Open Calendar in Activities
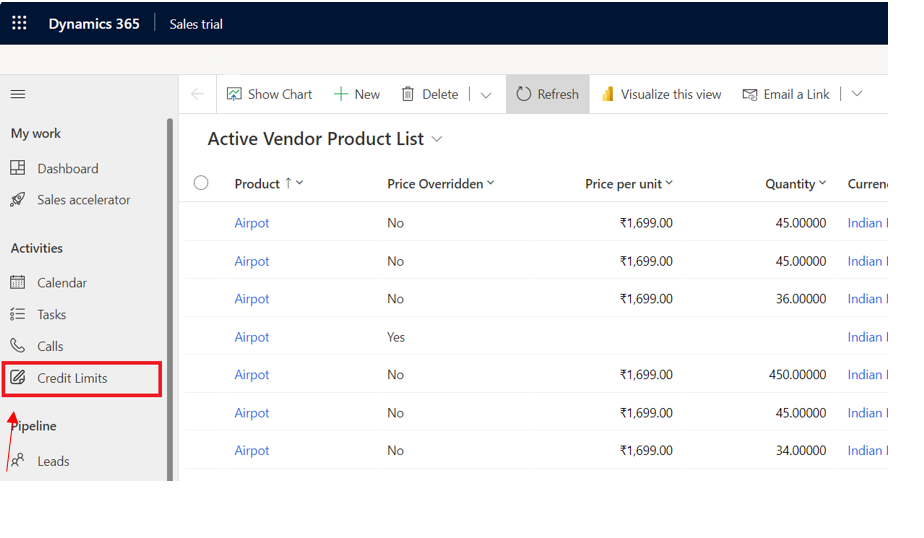The image size is (924, 538). 61,283
